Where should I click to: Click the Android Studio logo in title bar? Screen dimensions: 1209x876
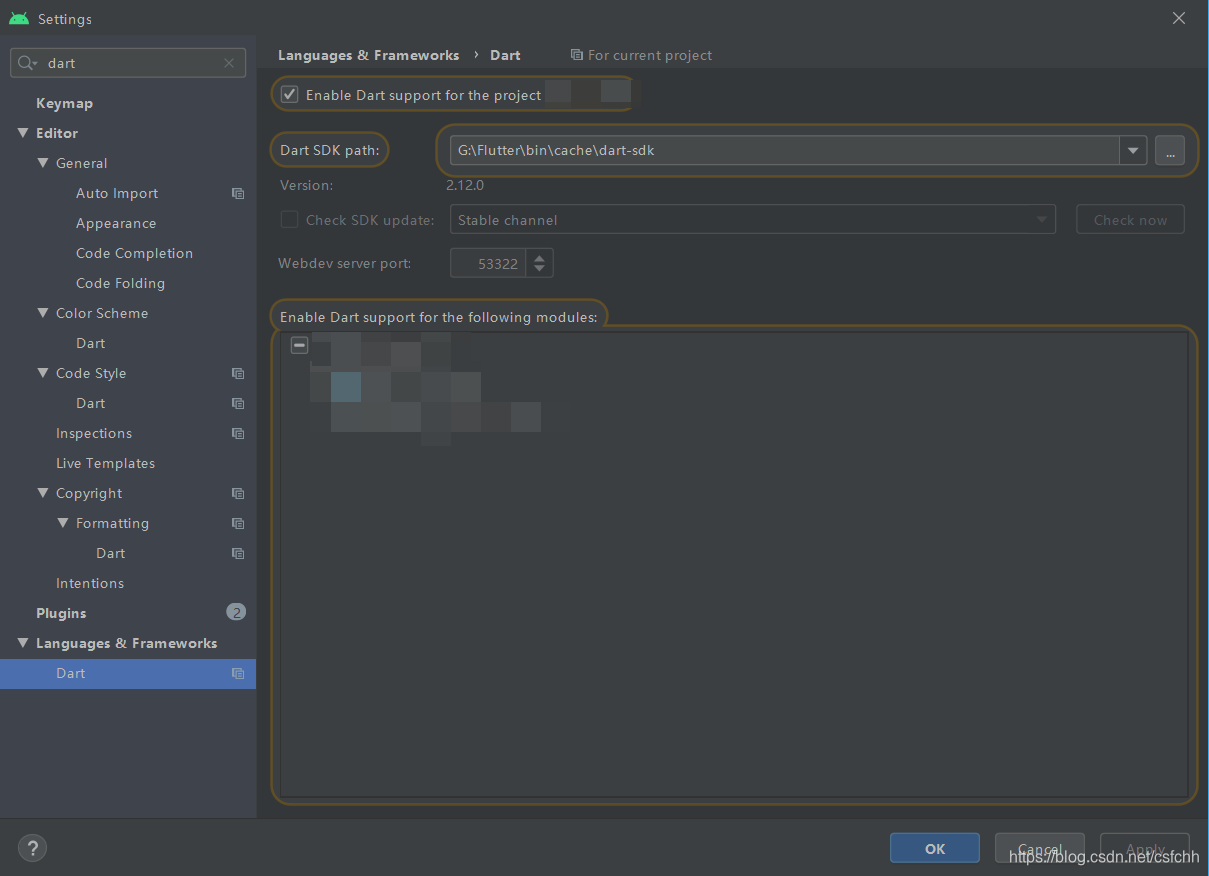[19, 19]
